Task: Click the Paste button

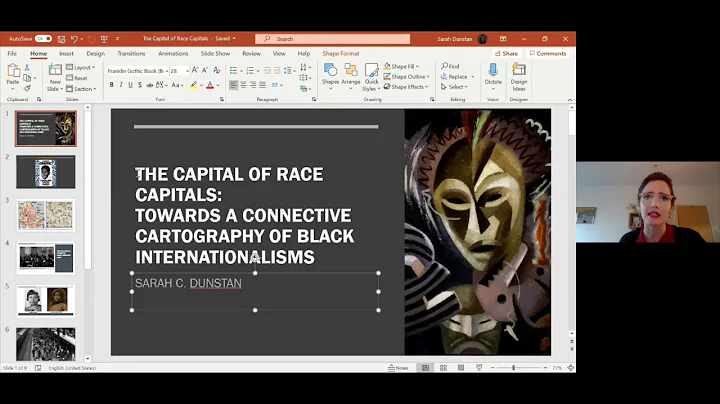Action: click(x=13, y=76)
